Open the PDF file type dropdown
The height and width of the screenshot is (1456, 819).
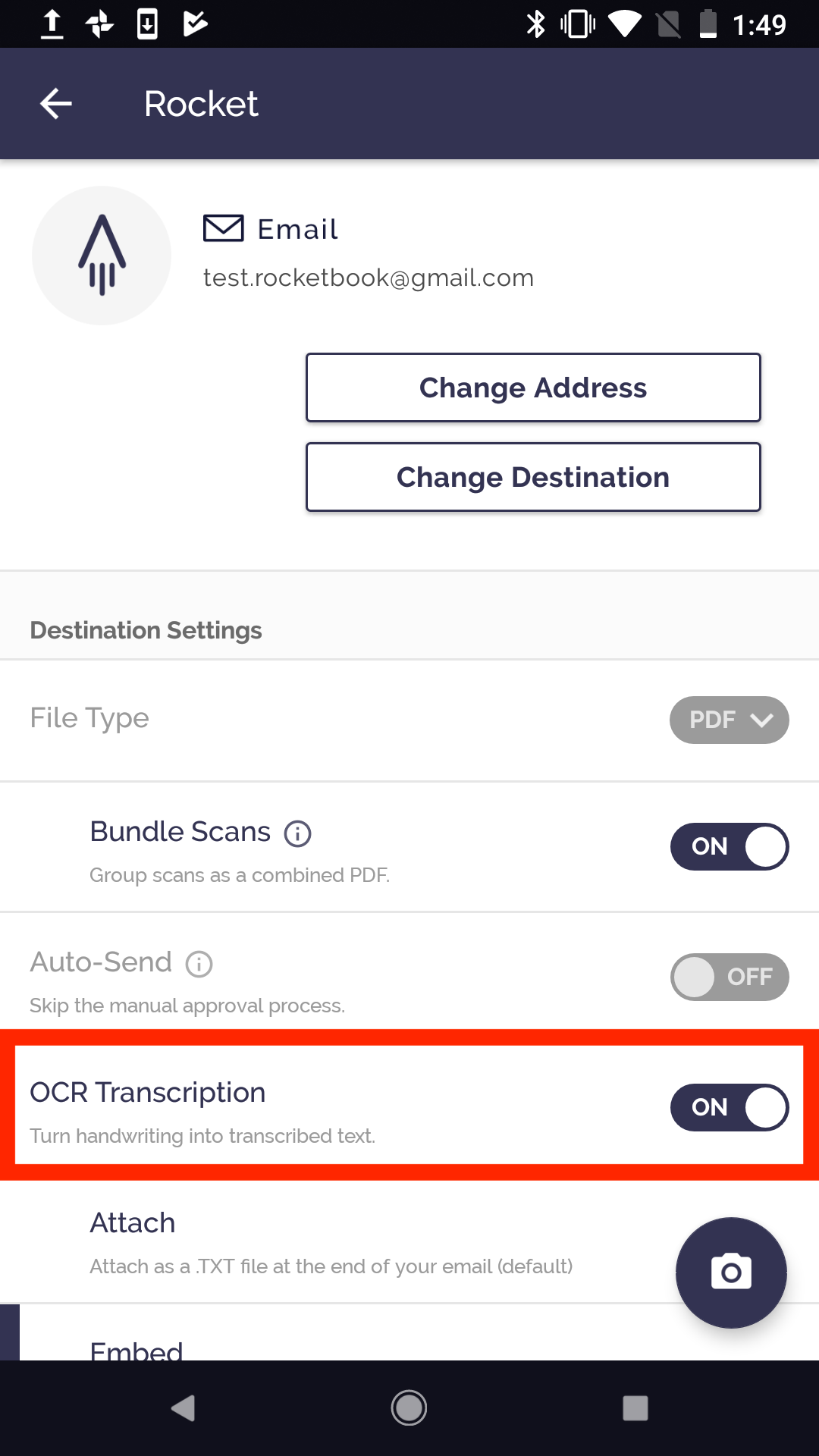pos(730,720)
